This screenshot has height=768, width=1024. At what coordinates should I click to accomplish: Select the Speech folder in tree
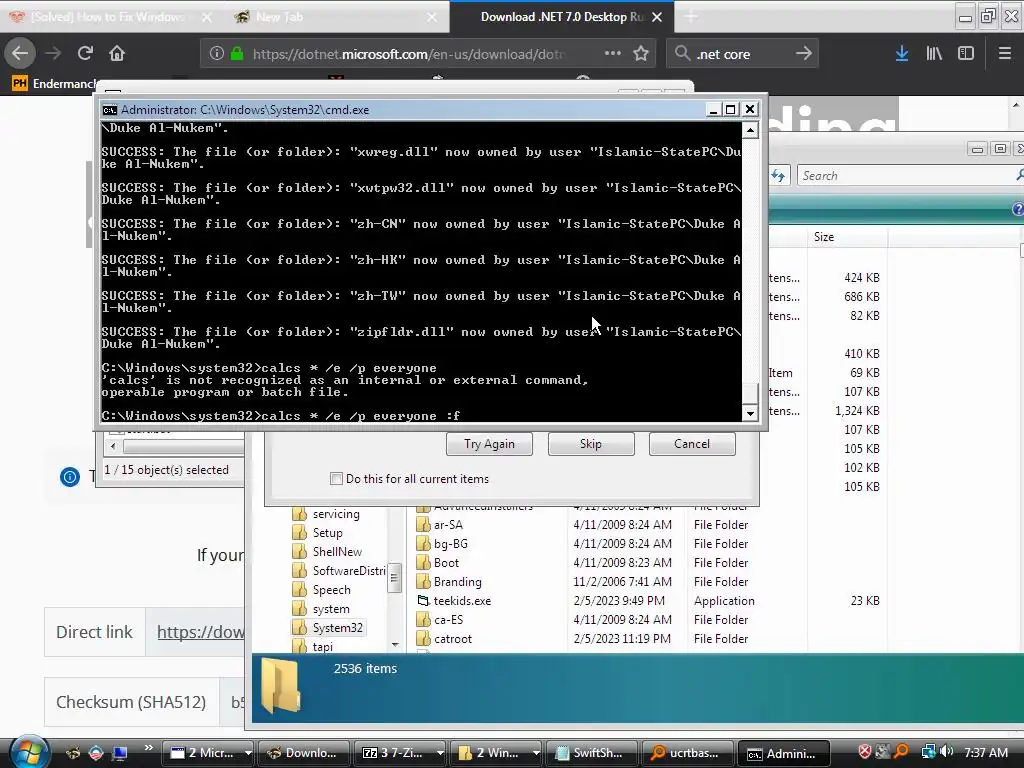[x=331, y=590]
